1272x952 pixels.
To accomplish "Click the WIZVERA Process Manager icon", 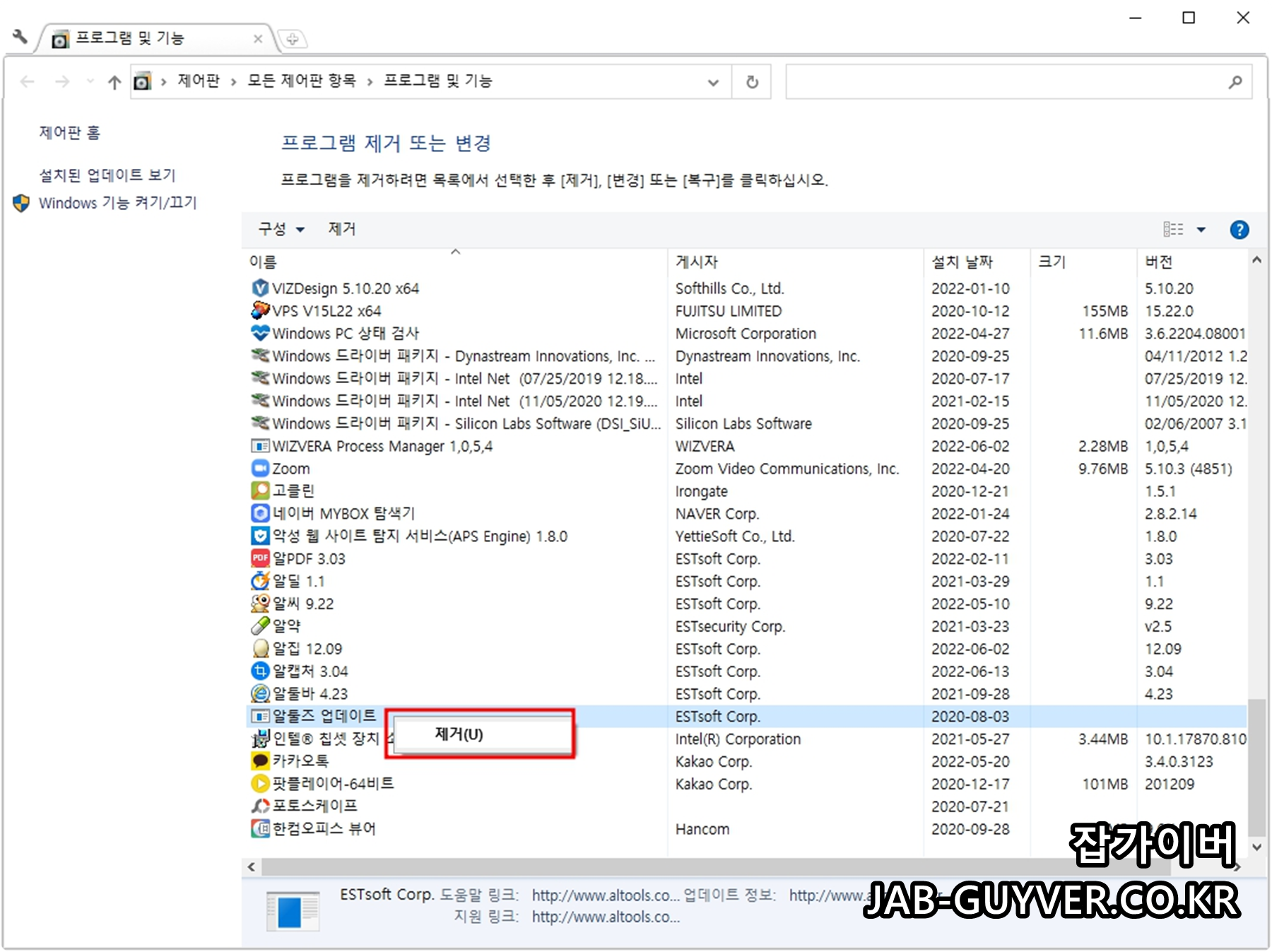I will coord(260,446).
